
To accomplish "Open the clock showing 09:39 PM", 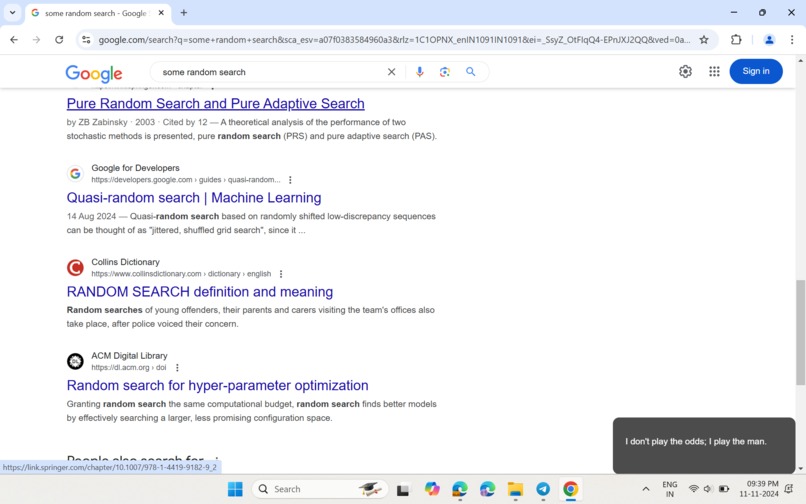I will [x=759, y=489].
